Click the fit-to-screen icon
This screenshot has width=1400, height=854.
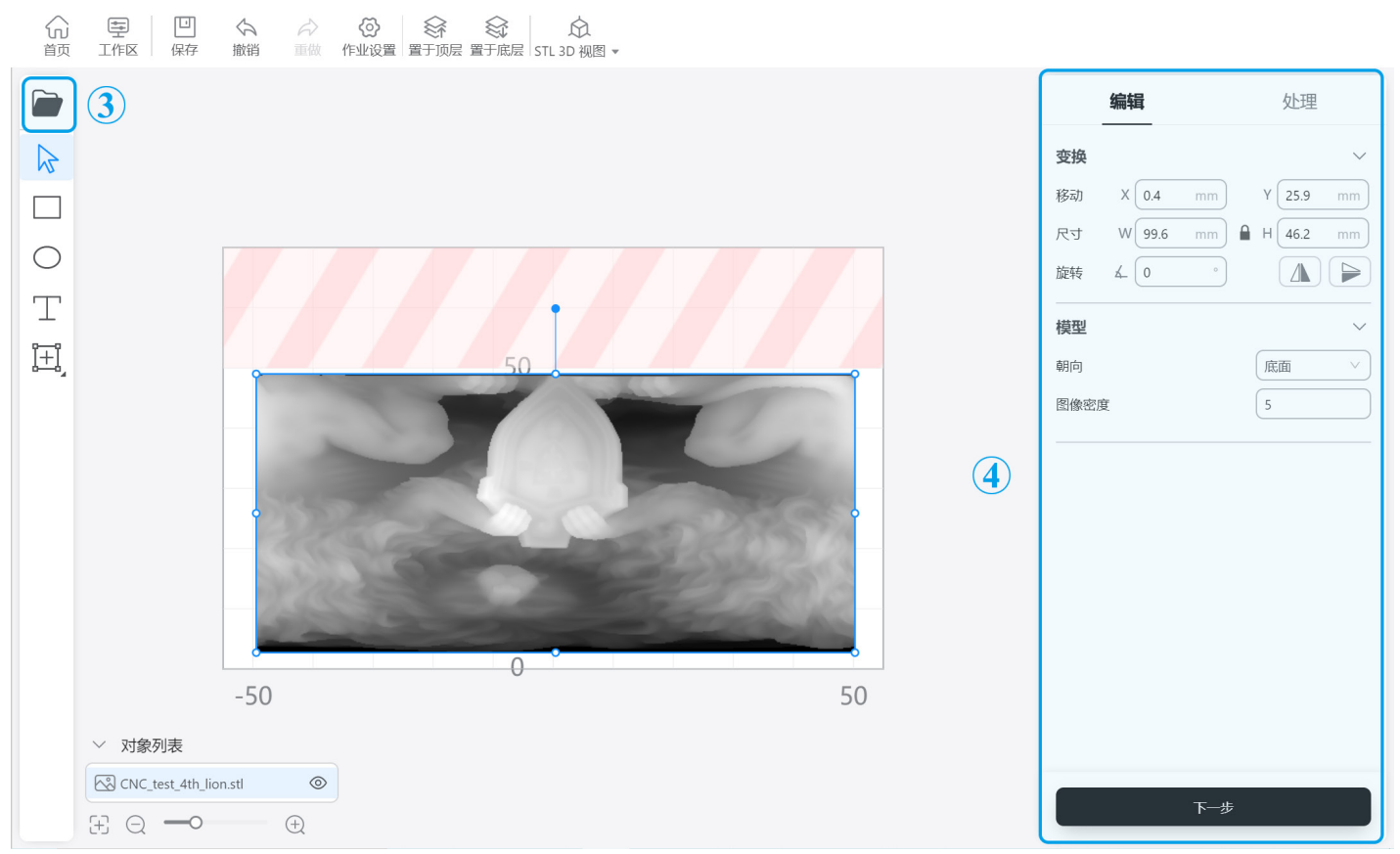(99, 825)
